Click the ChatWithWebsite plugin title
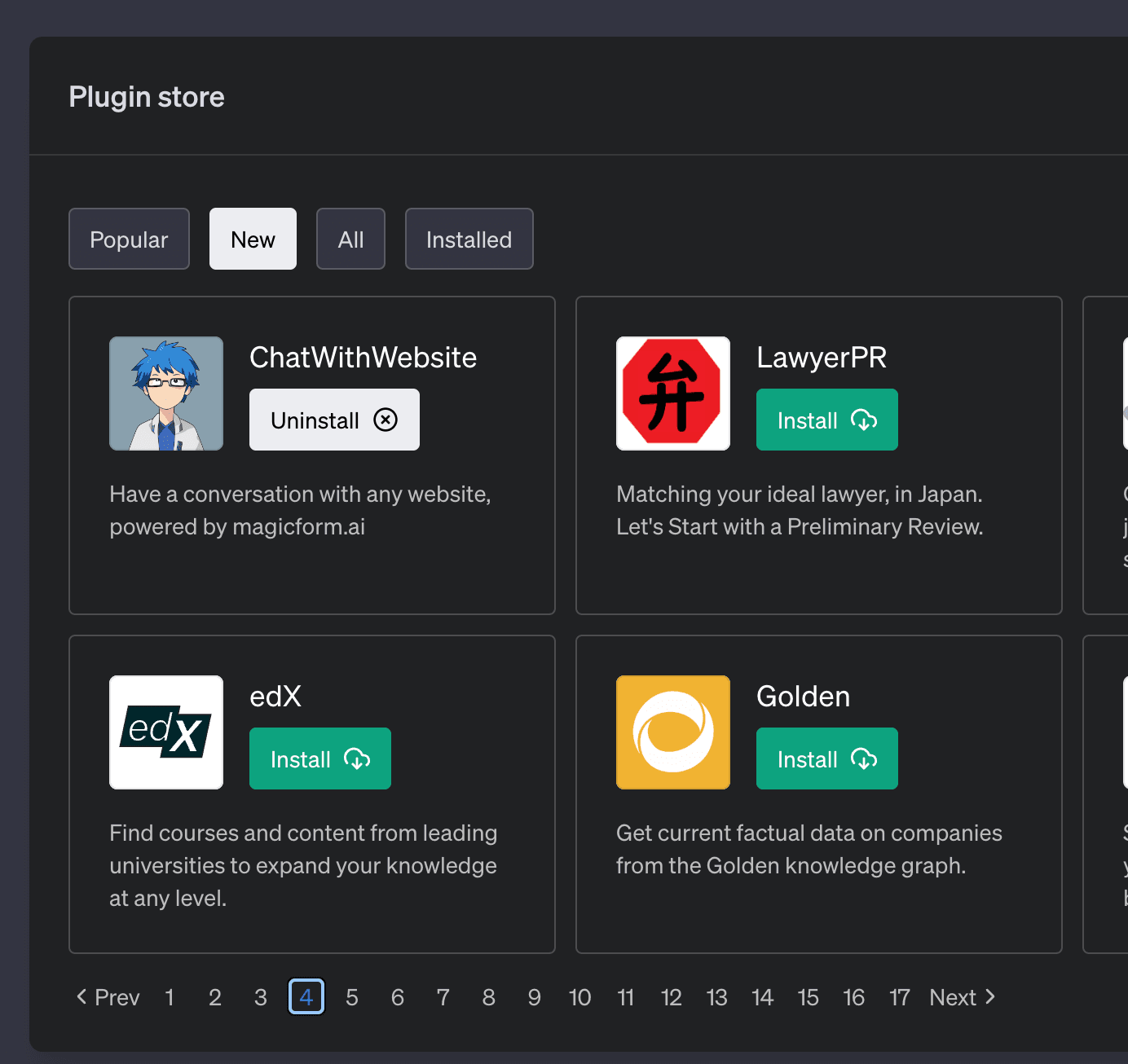1128x1064 pixels. click(364, 358)
